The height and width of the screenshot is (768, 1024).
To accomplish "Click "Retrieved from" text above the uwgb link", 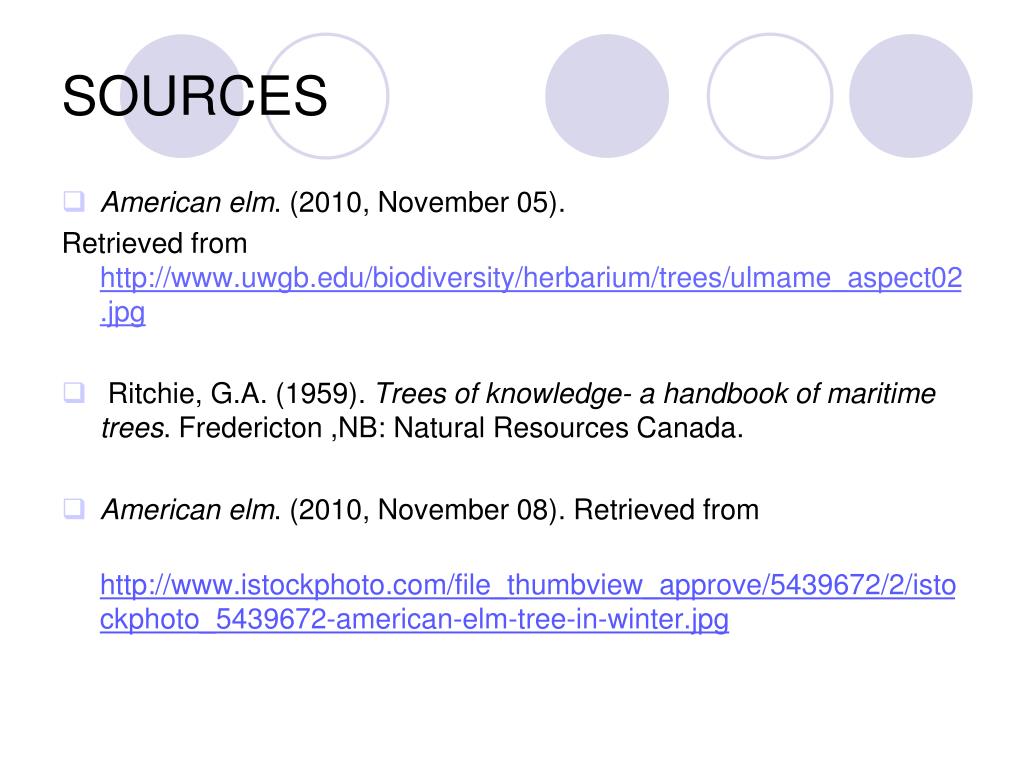I will (155, 244).
